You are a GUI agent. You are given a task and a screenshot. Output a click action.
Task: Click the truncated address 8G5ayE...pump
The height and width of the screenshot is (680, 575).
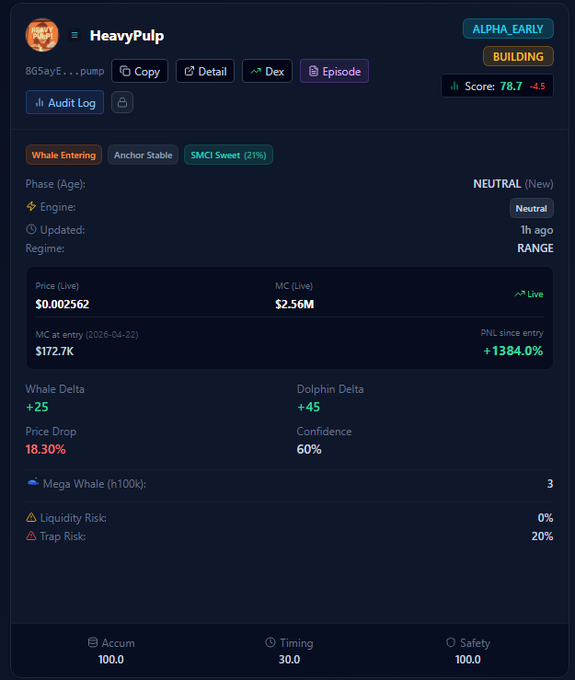(65, 71)
